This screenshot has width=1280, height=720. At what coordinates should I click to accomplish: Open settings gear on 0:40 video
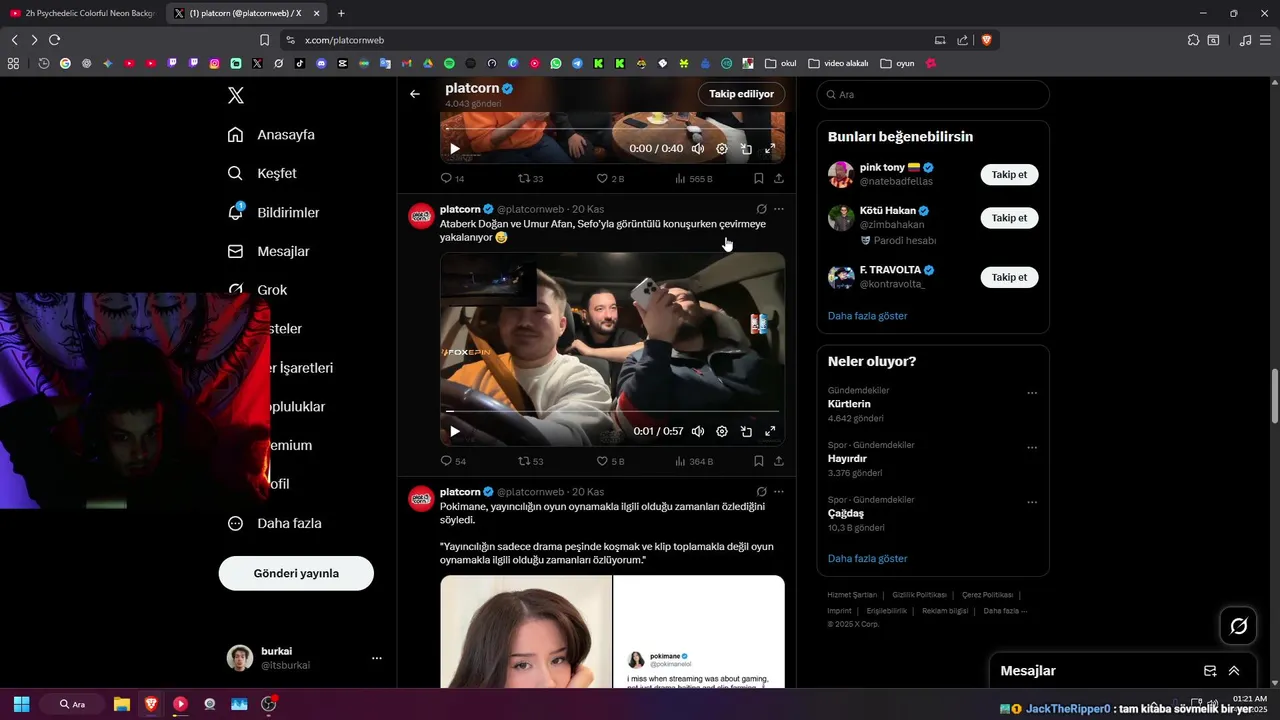[x=722, y=149]
